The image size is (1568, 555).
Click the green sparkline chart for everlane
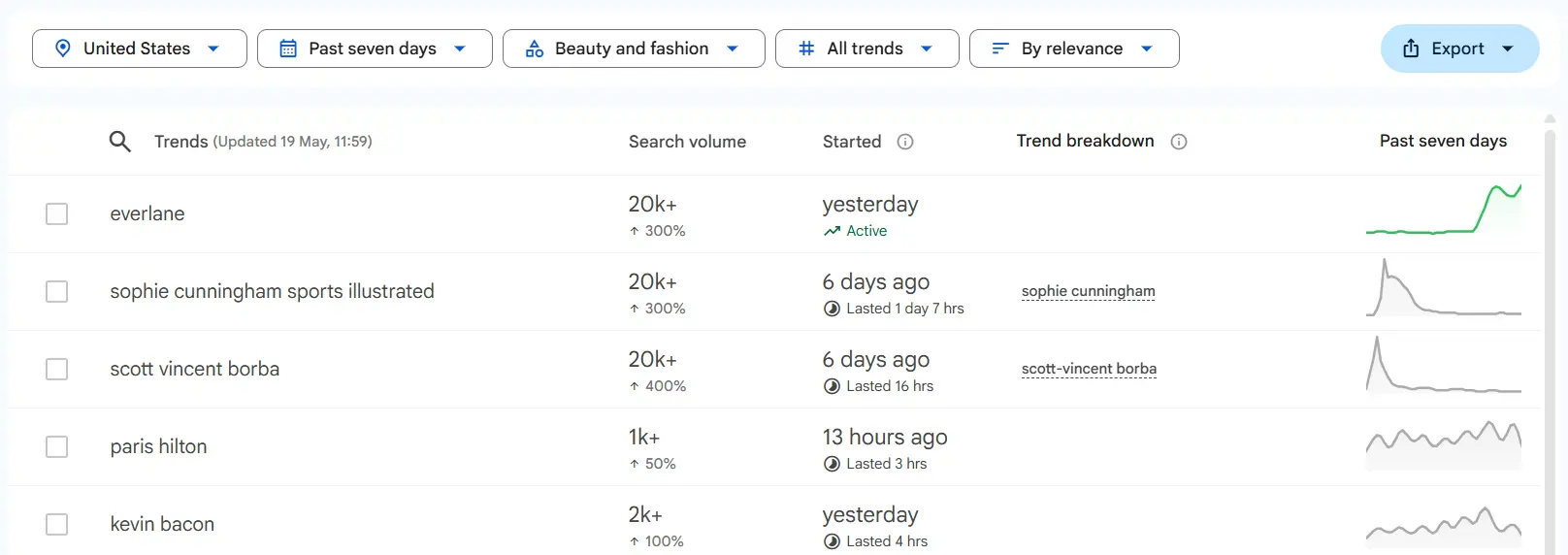1444,210
